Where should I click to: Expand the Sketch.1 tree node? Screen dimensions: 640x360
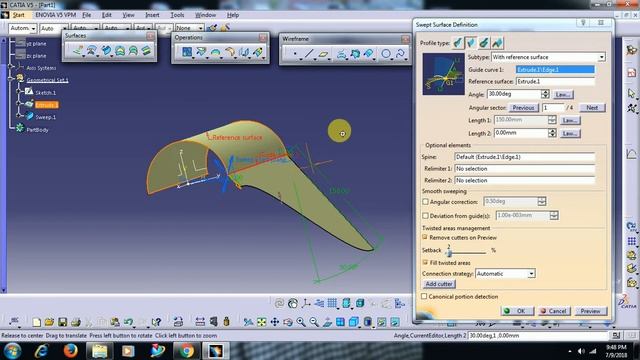click(18, 91)
